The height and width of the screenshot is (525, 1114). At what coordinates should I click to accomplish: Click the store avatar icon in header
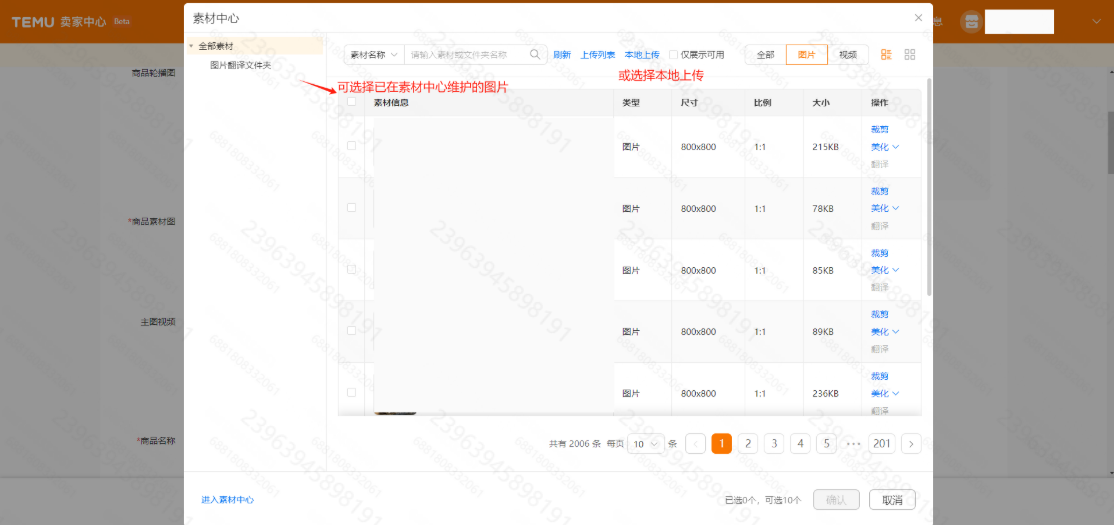970,21
